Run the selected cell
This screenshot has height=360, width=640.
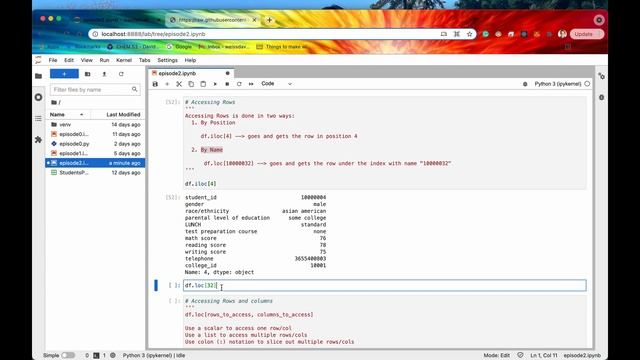coord(215,84)
